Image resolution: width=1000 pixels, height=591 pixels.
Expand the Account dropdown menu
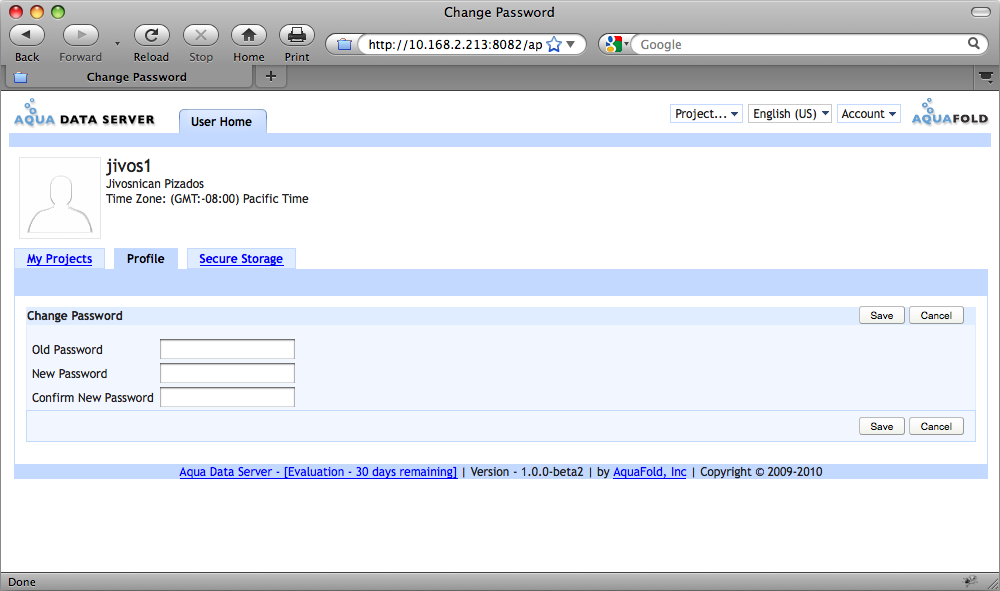coord(869,113)
